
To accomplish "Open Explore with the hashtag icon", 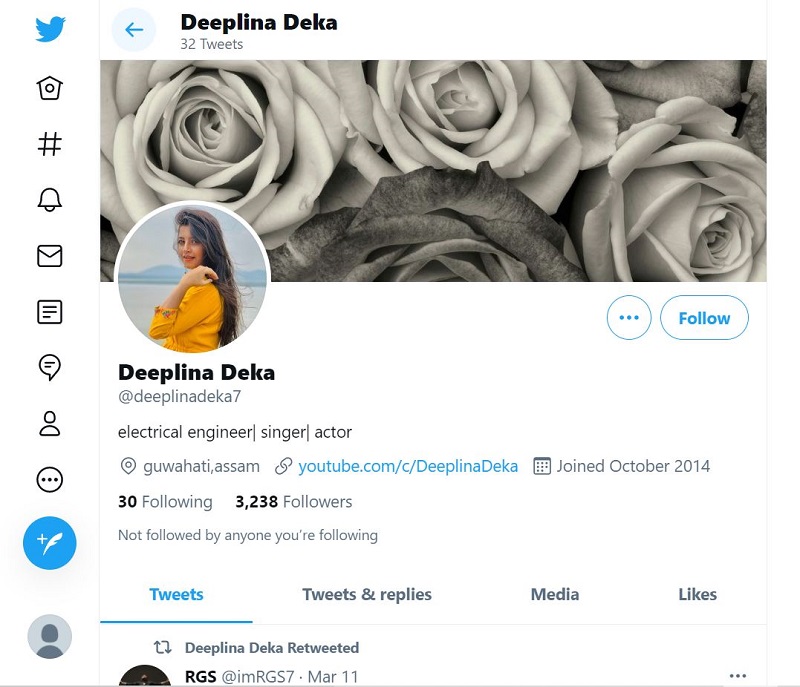I will pos(49,144).
